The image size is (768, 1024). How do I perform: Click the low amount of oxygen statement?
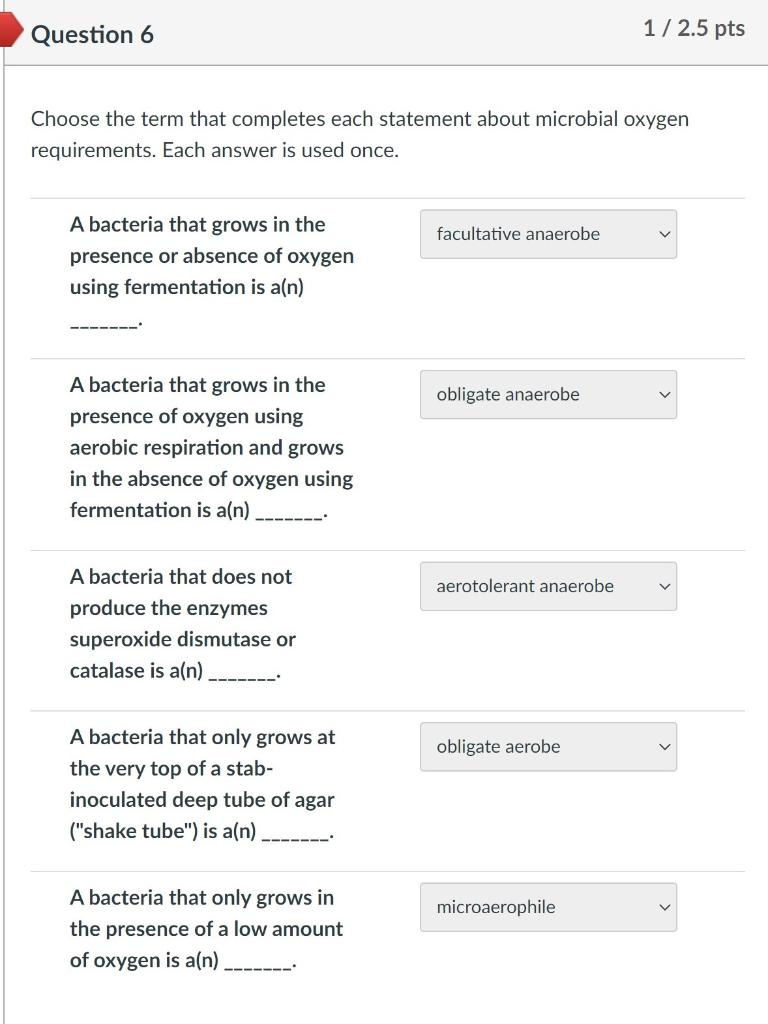[x=206, y=929]
